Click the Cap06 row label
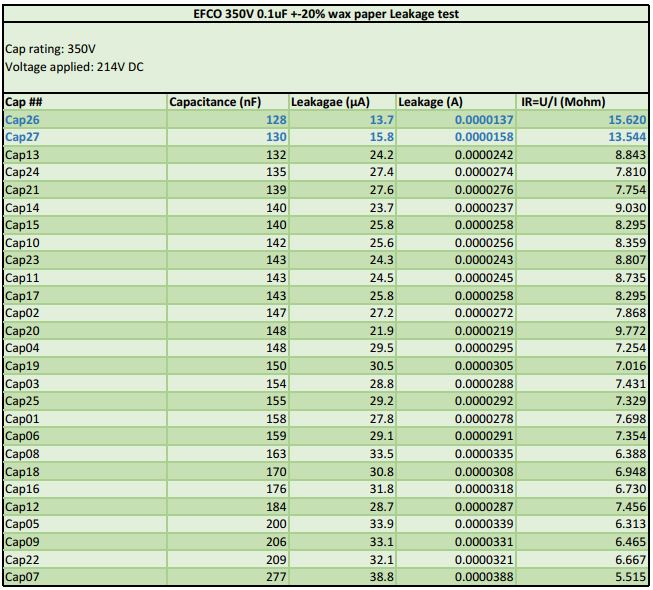 (22, 436)
